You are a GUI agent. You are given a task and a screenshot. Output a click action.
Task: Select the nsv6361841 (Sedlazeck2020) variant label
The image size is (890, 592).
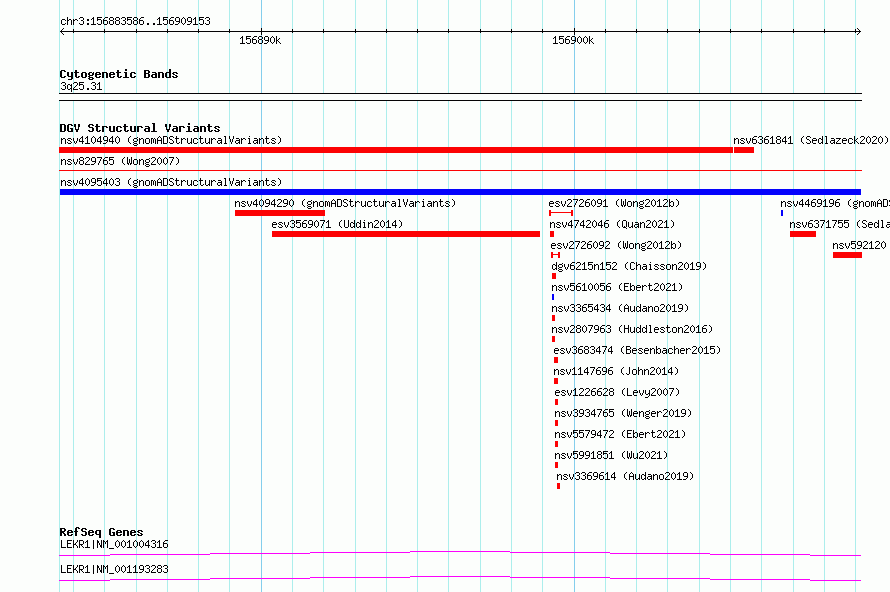[x=811, y=140]
